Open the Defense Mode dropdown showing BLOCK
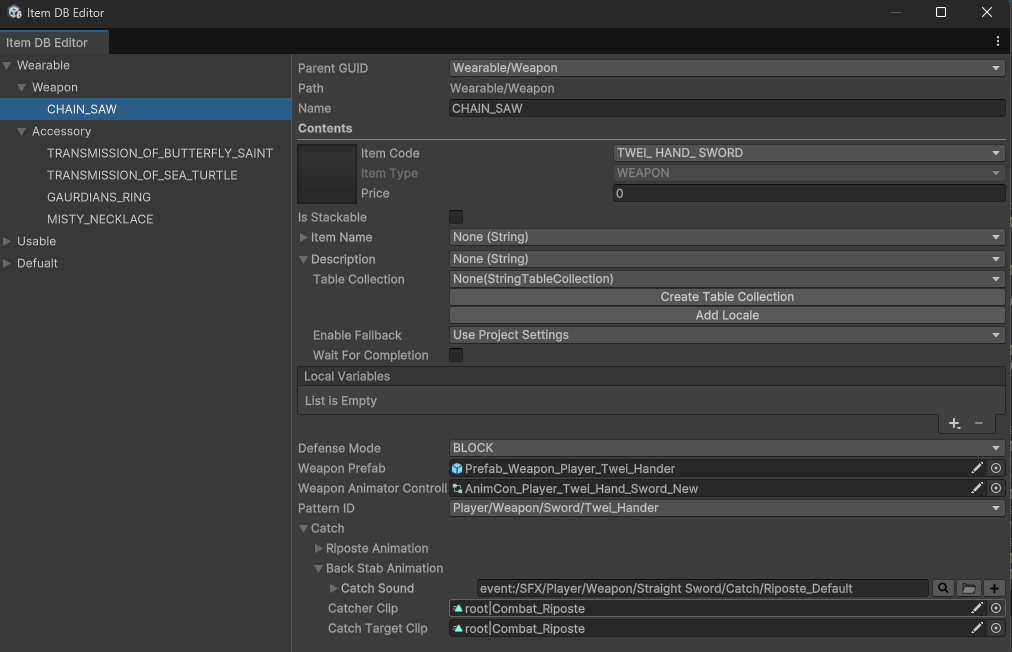Viewport: 1012px width, 652px height. [727, 448]
